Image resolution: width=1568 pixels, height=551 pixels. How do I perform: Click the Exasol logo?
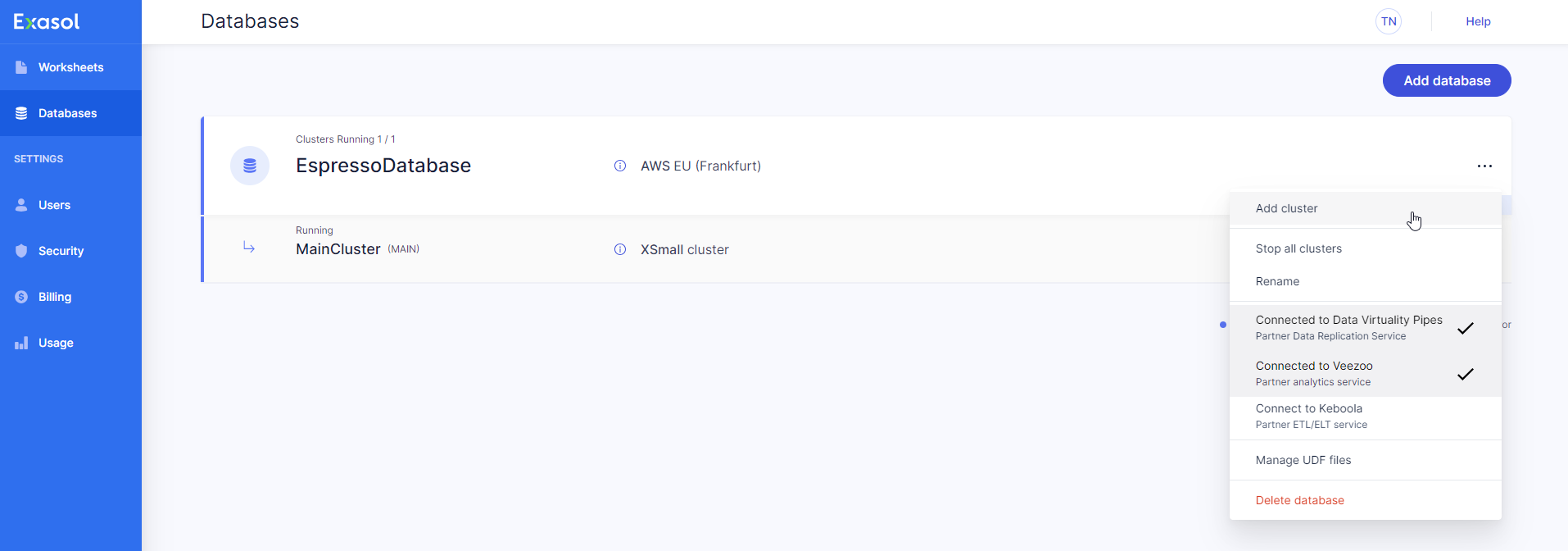pyautogui.click(x=47, y=22)
